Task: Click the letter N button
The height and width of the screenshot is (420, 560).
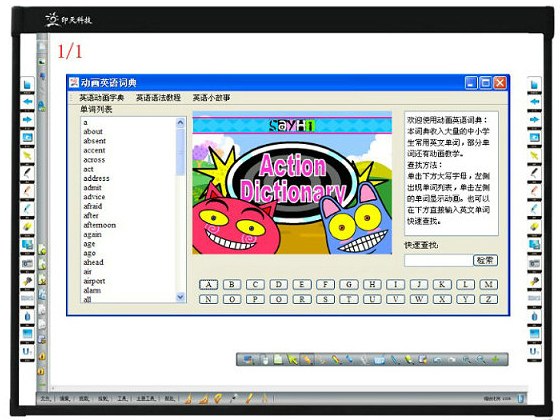Action: point(208,299)
